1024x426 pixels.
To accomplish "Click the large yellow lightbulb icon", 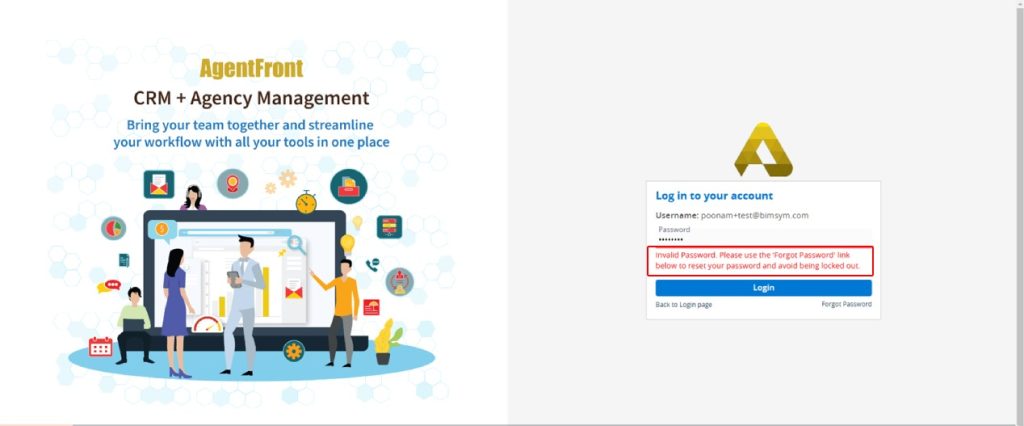I will pos(348,243).
